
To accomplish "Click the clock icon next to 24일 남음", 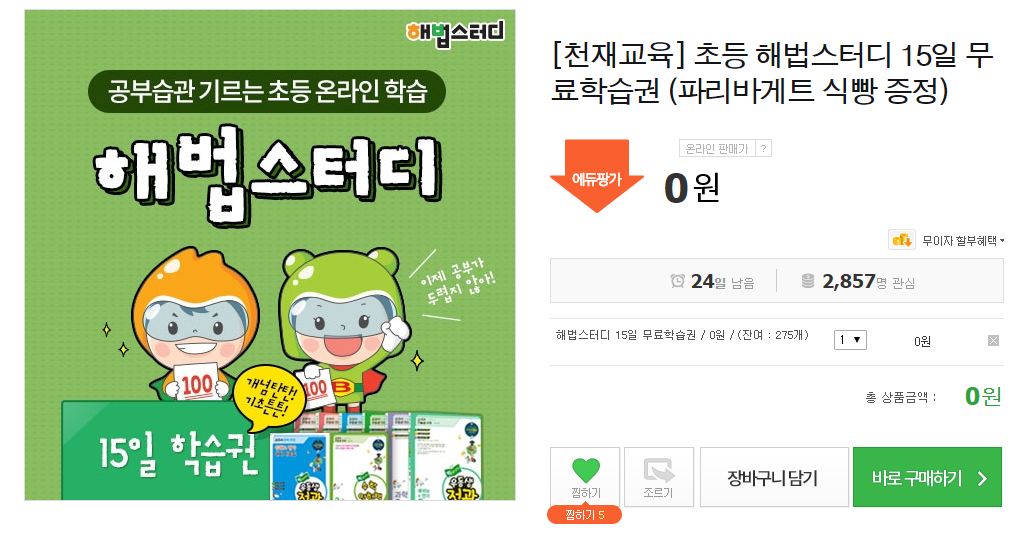I will tap(677, 281).
